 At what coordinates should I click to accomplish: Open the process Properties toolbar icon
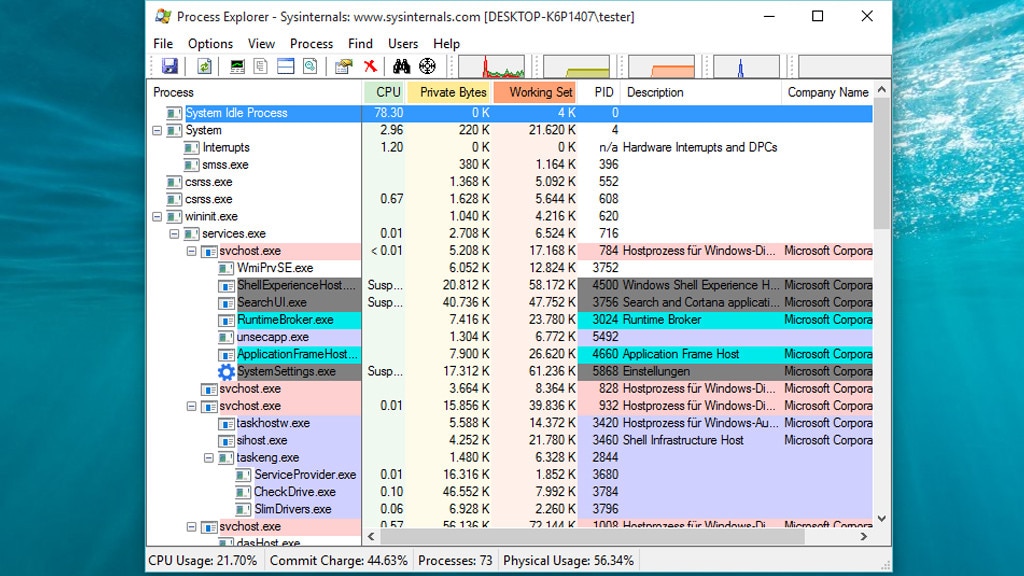(x=342, y=65)
